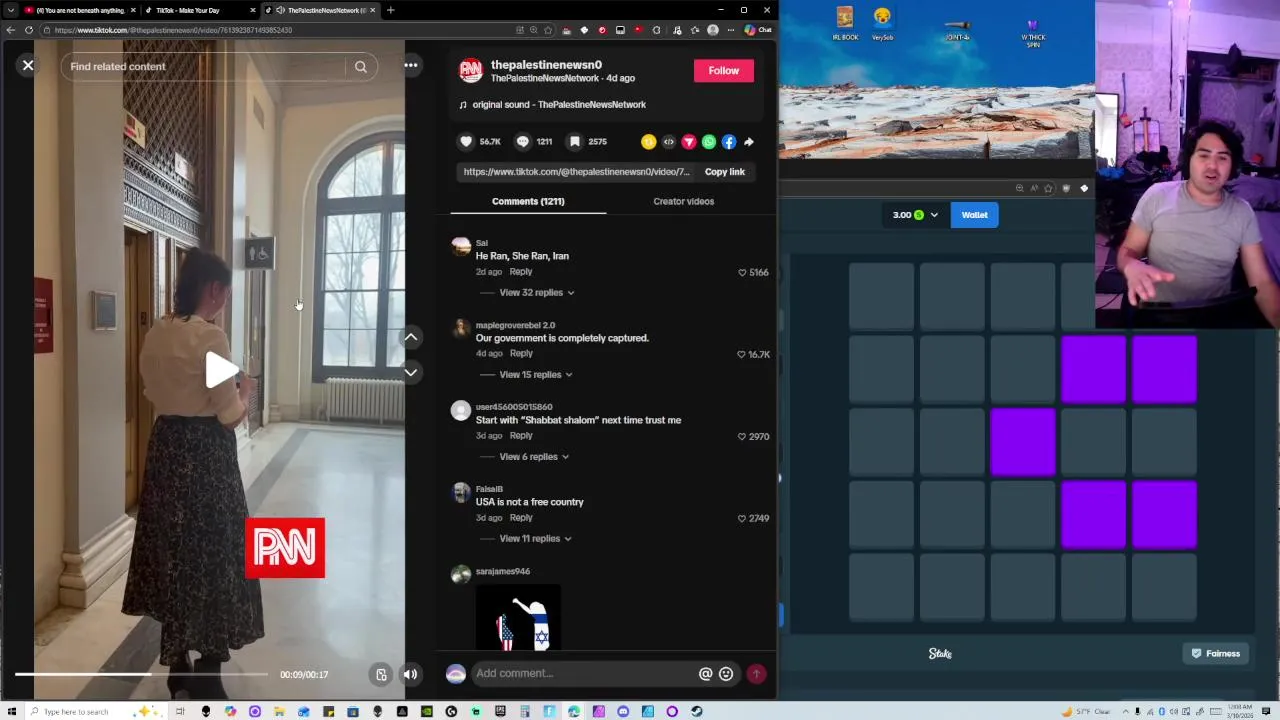
Task: Like the "Shabbat shalom" comment heart
Action: 742,436
